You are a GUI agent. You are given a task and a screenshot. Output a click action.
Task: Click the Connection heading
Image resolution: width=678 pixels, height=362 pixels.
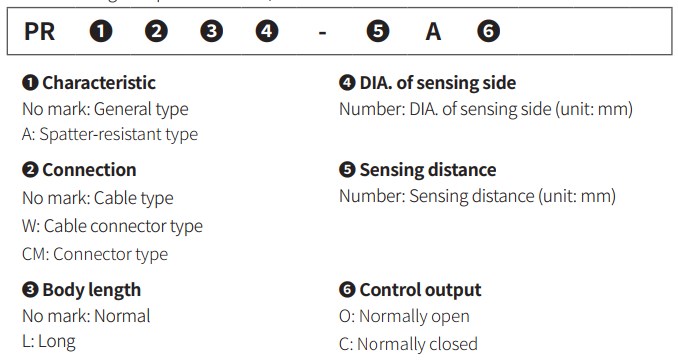[89, 170]
